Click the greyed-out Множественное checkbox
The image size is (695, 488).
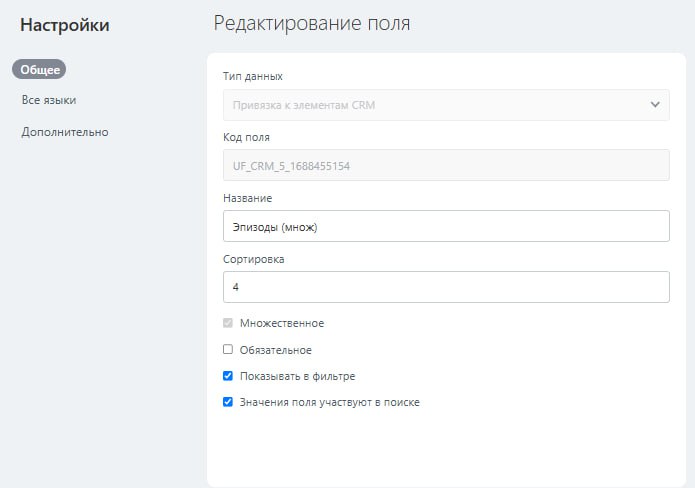[x=228, y=323]
